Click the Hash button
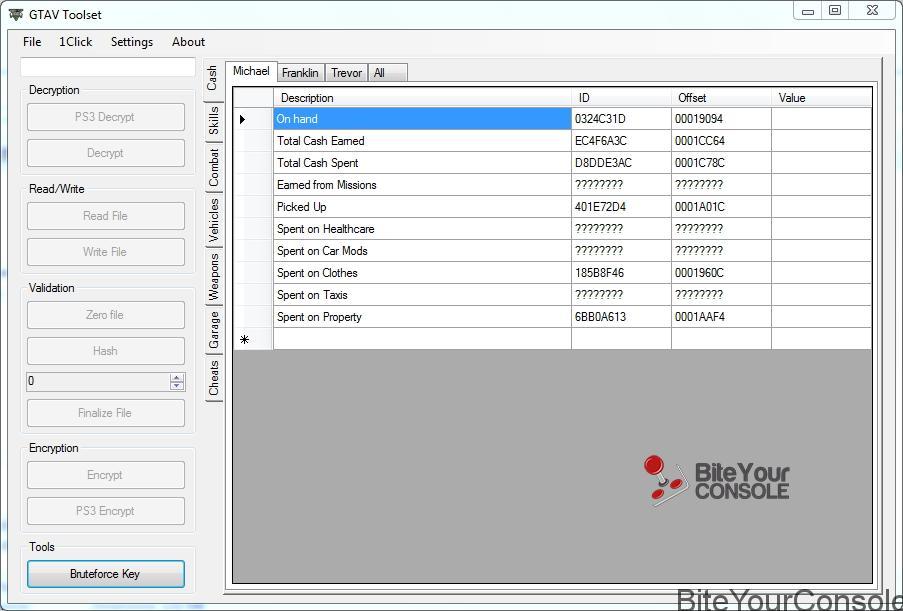Viewport: 903px width, 611px height. [105, 351]
